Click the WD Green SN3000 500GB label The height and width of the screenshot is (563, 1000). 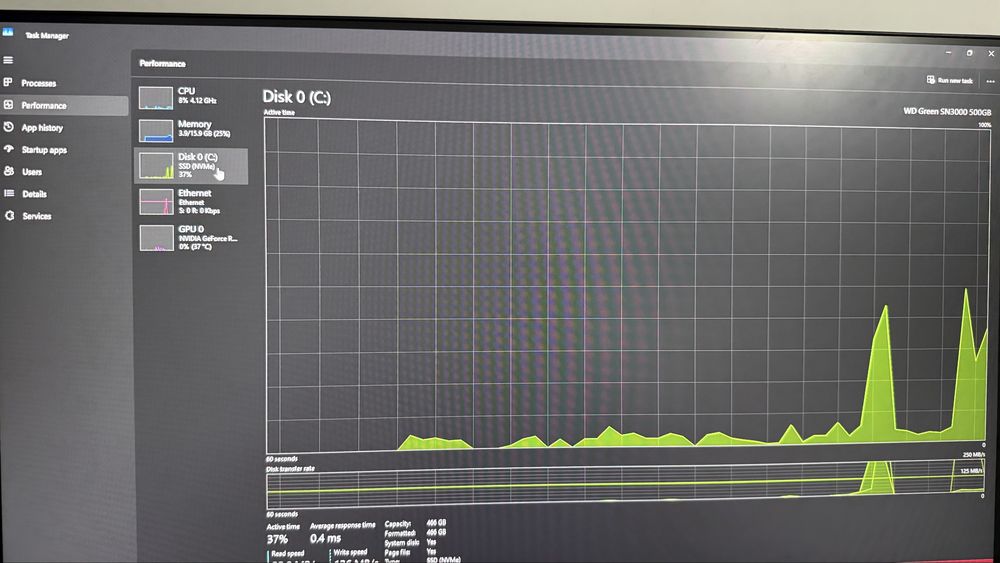(x=947, y=112)
